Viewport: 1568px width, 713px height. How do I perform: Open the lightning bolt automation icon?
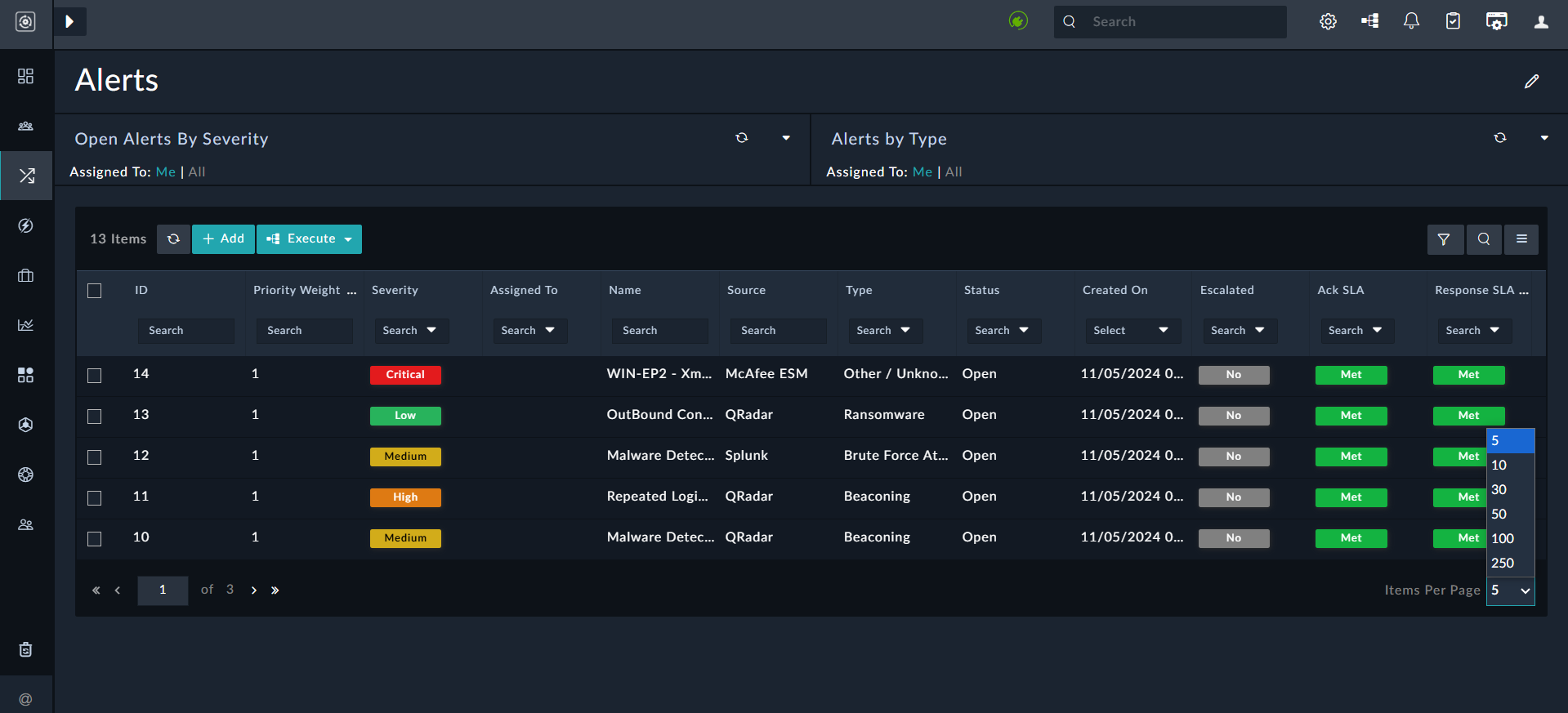pyautogui.click(x=26, y=225)
